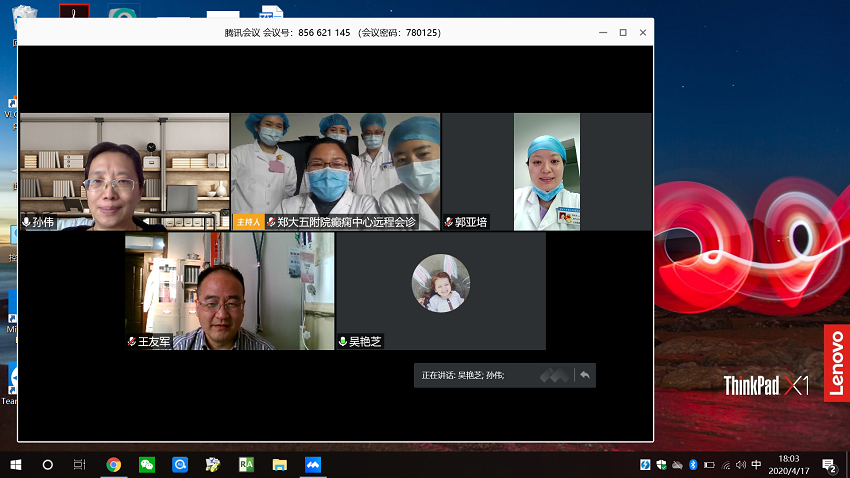Click the Windows Start button
Screen dimensions: 850x478
[x=16, y=465]
